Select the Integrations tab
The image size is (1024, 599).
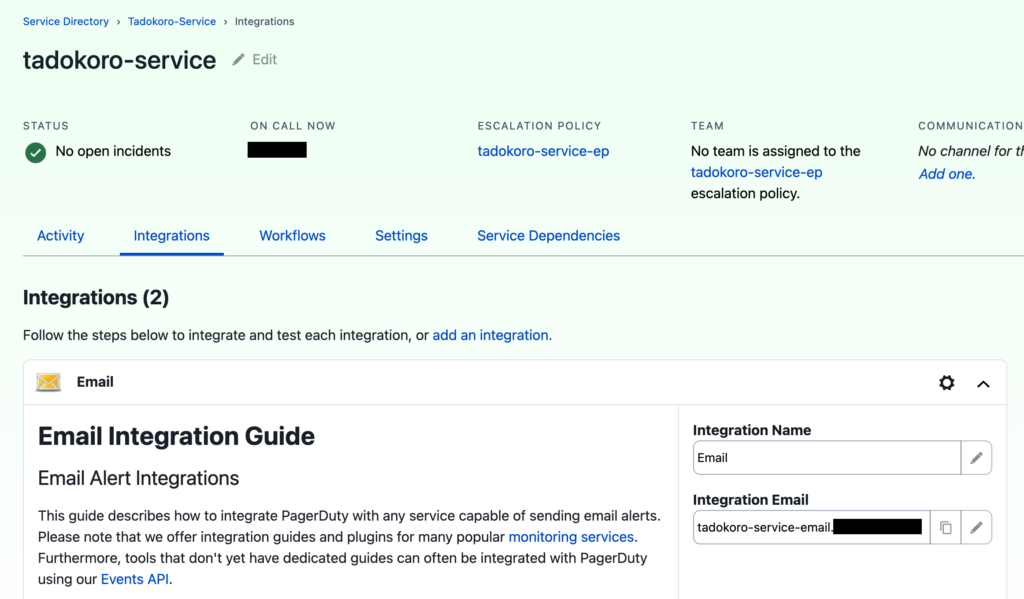[x=172, y=236]
